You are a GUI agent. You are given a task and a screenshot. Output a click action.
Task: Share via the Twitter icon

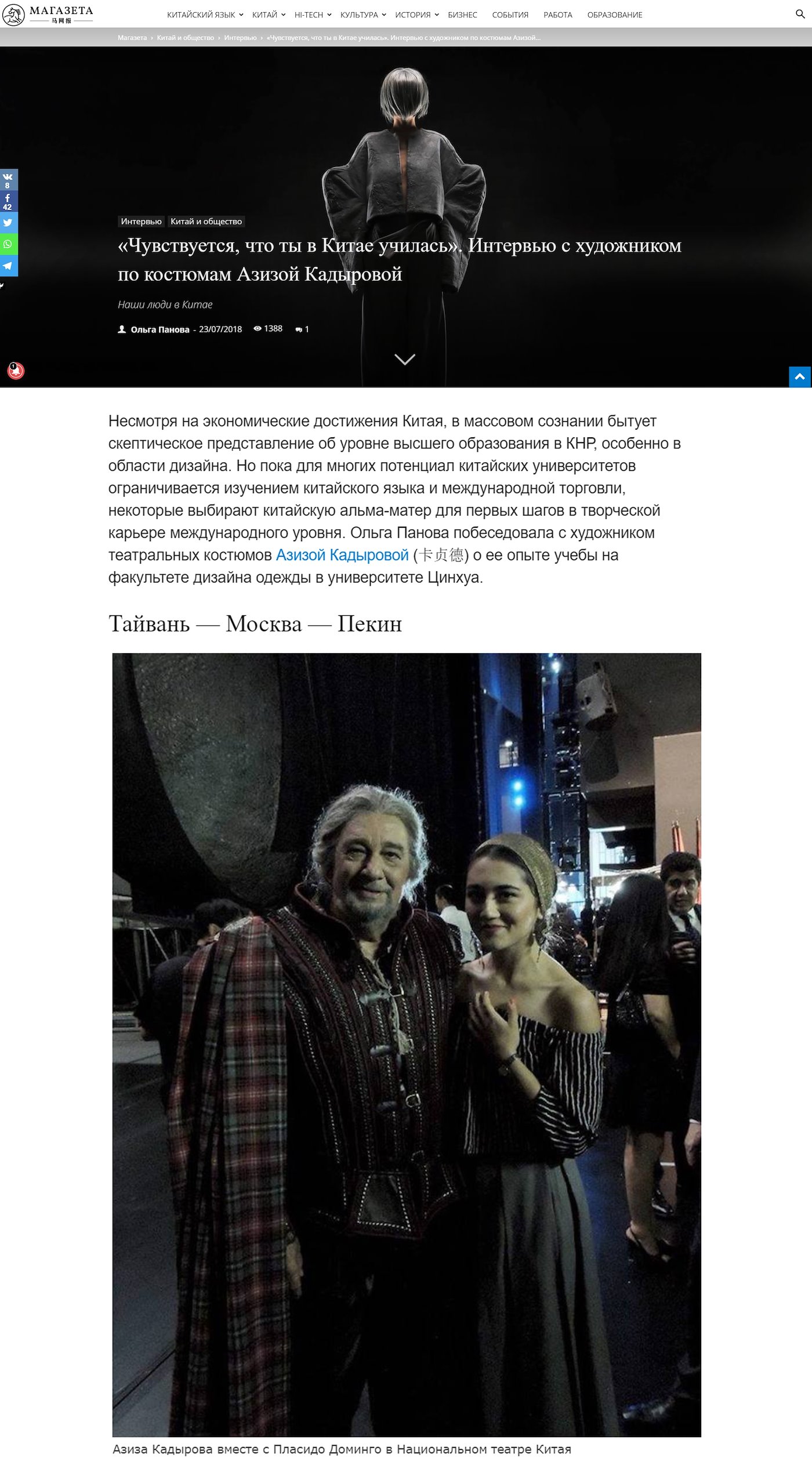(x=8, y=223)
